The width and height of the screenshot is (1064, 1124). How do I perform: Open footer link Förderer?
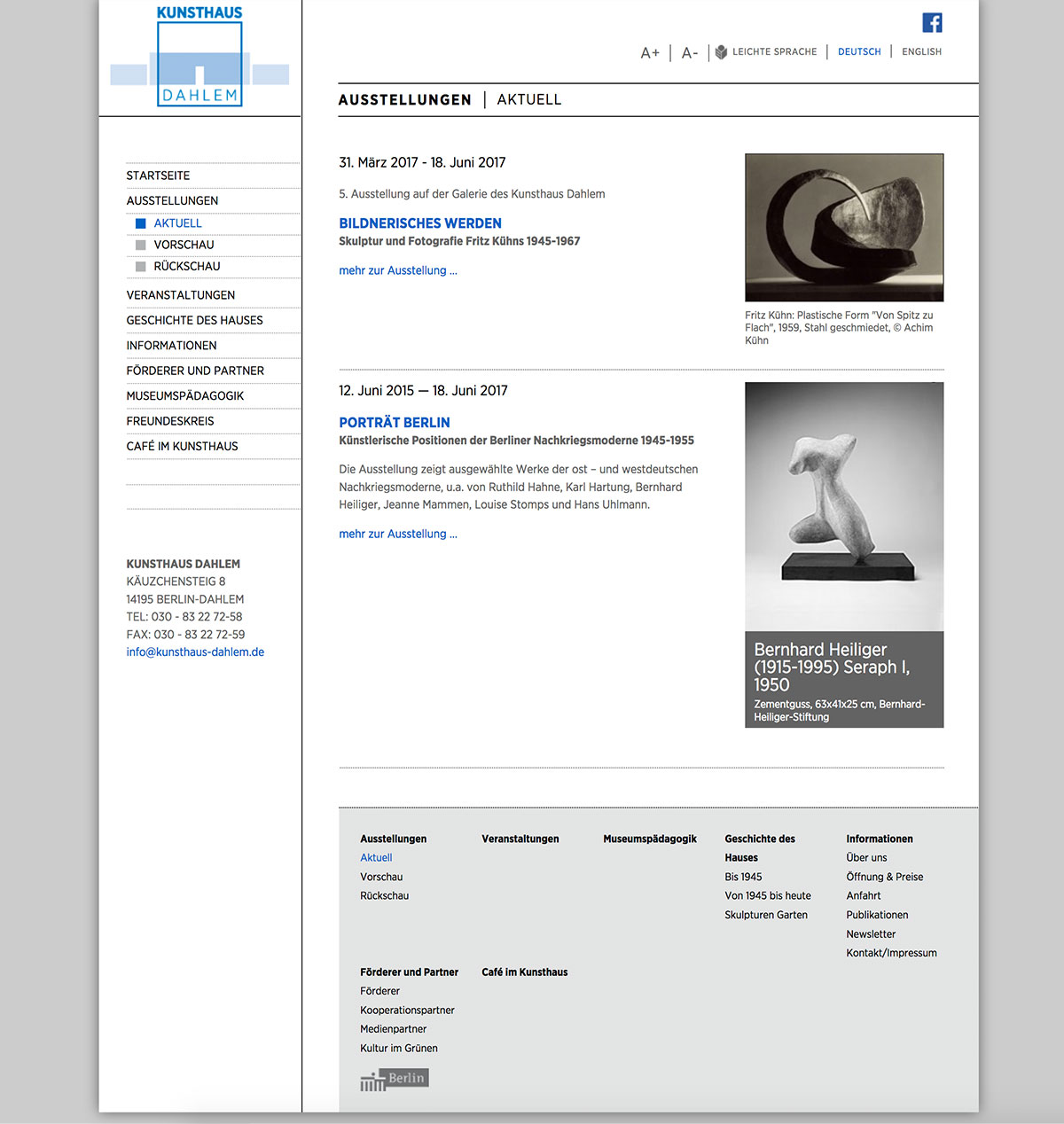379,992
